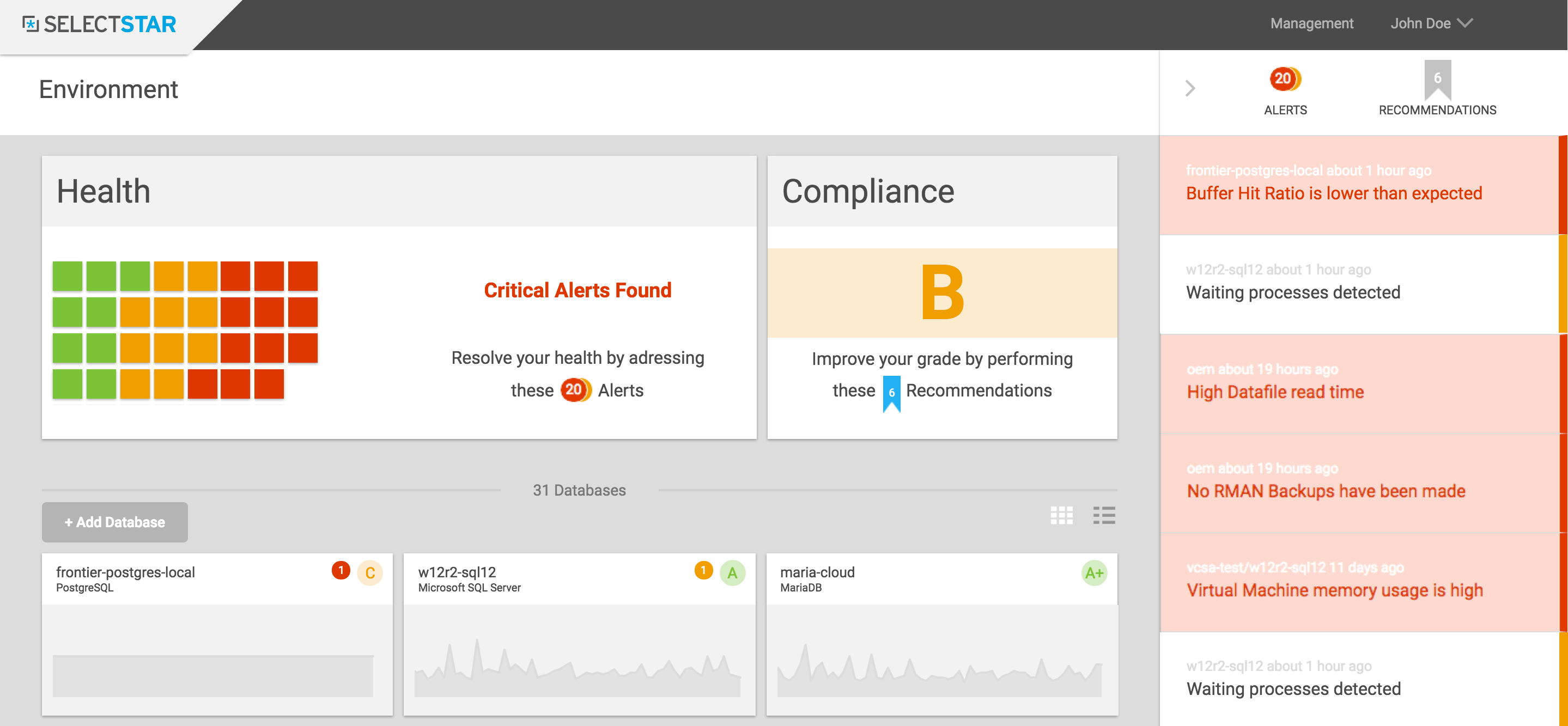Click the red 20 alerts badge in Health
Viewport: 1568px width, 726px height.
(575, 390)
